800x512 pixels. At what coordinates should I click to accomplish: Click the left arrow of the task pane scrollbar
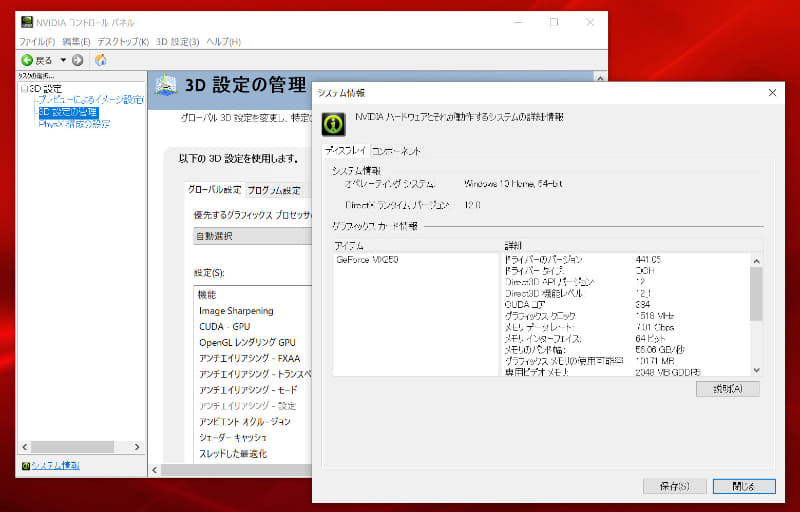tap(24, 447)
